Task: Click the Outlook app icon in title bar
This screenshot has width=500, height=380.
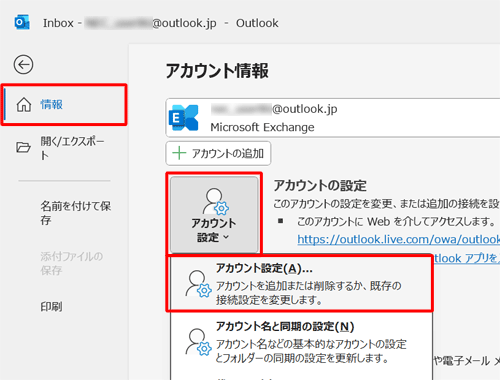Action: [x=22, y=23]
